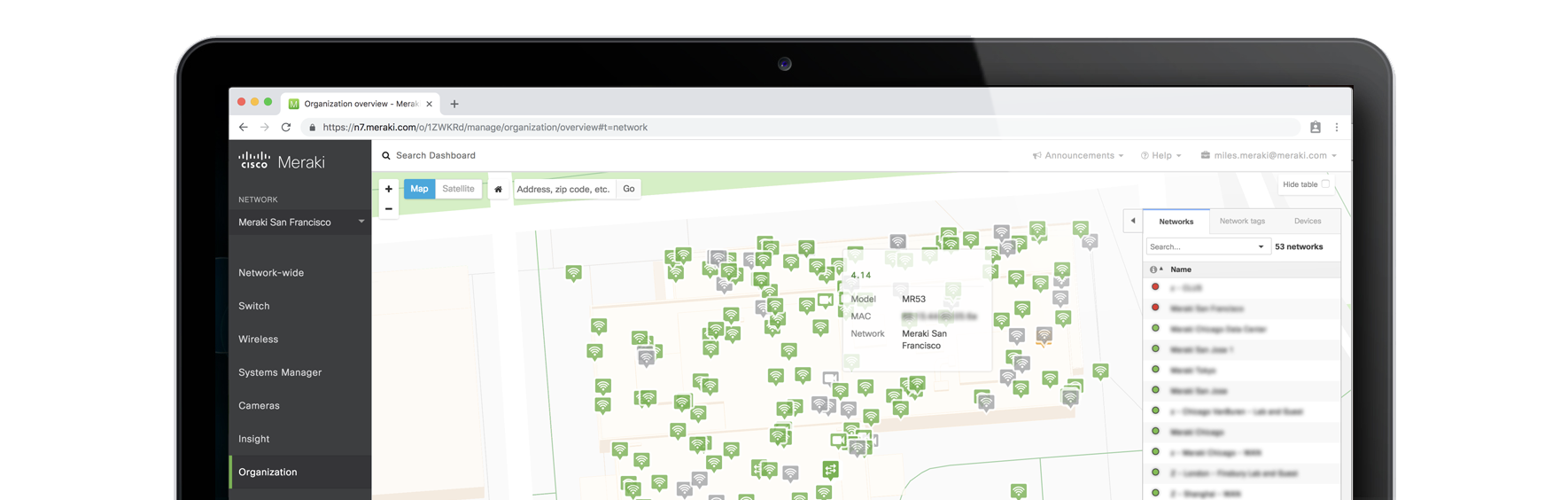The height and width of the screenshot is (500, 1568).
Task: Open Meraki San Francisco link in device popup
Action: pyautogui.click(x=924, y=340)
